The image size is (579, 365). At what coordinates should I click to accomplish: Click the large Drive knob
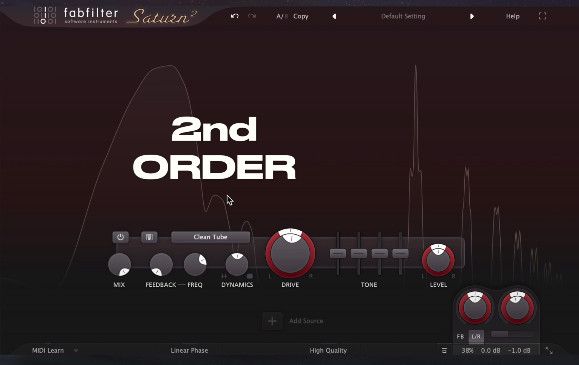coord(290,253)
